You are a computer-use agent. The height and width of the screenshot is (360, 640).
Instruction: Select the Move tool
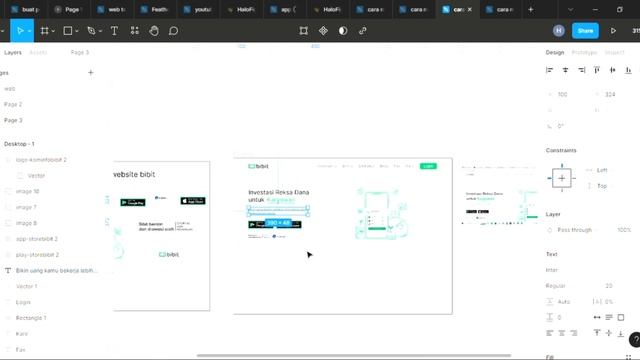pos(20,31)
